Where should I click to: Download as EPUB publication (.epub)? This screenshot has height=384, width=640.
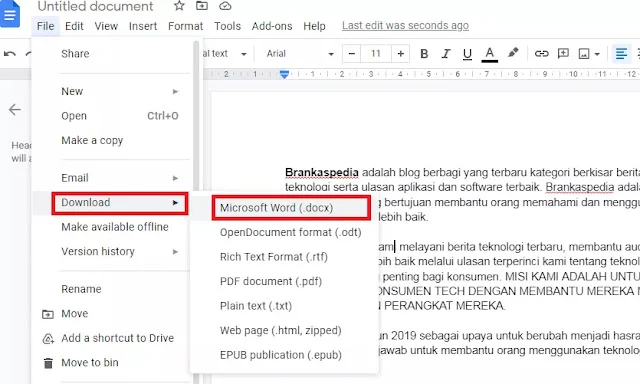[284, 355]
